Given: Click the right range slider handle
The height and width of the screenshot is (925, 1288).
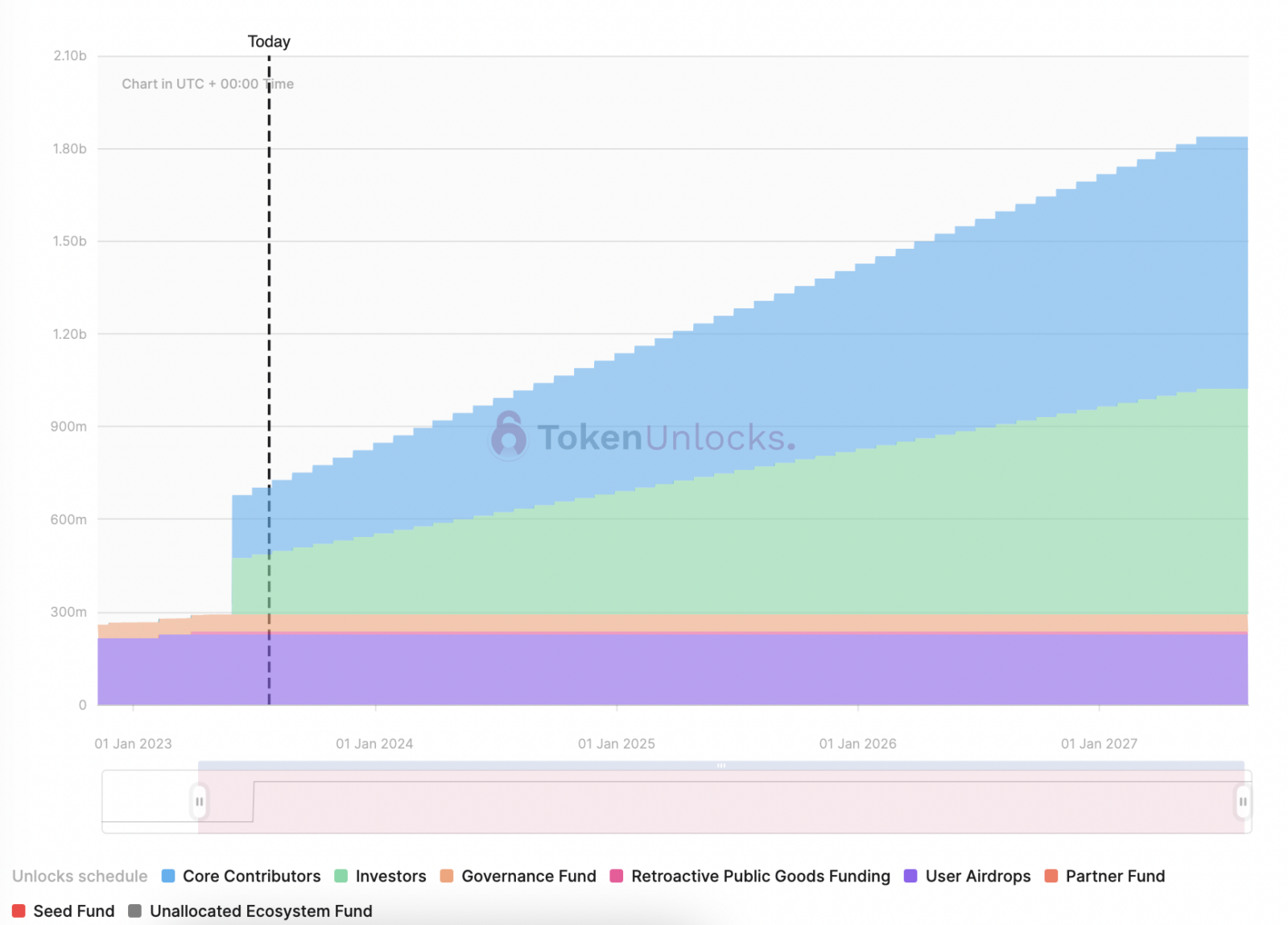Looking at the screenshot, I should point(1244,801).
